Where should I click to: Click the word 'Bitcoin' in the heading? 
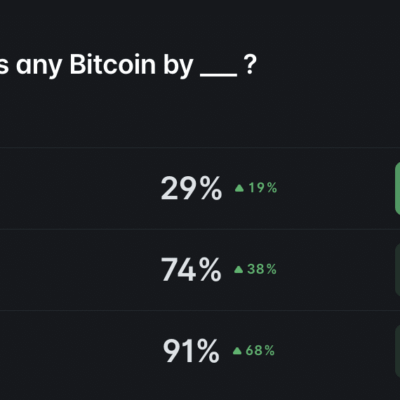[x=113, y=64]
